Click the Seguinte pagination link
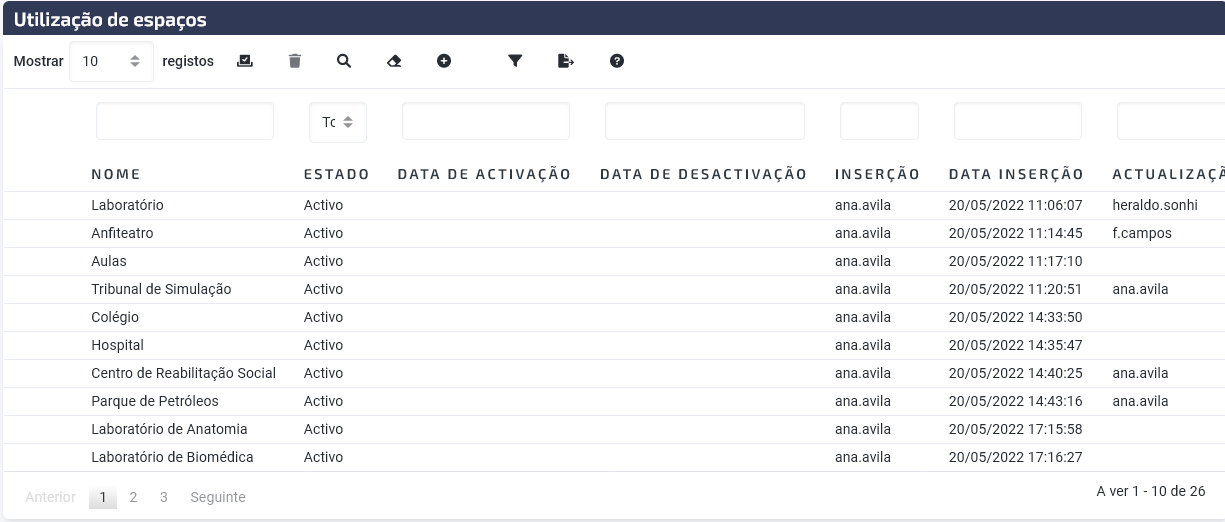 [x=218, y=497]
